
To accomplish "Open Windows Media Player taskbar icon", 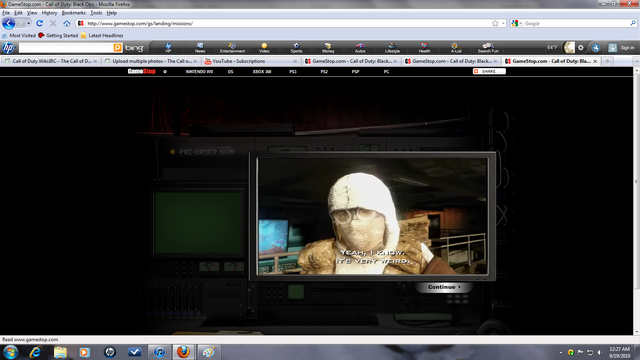I will click(84, 352).
